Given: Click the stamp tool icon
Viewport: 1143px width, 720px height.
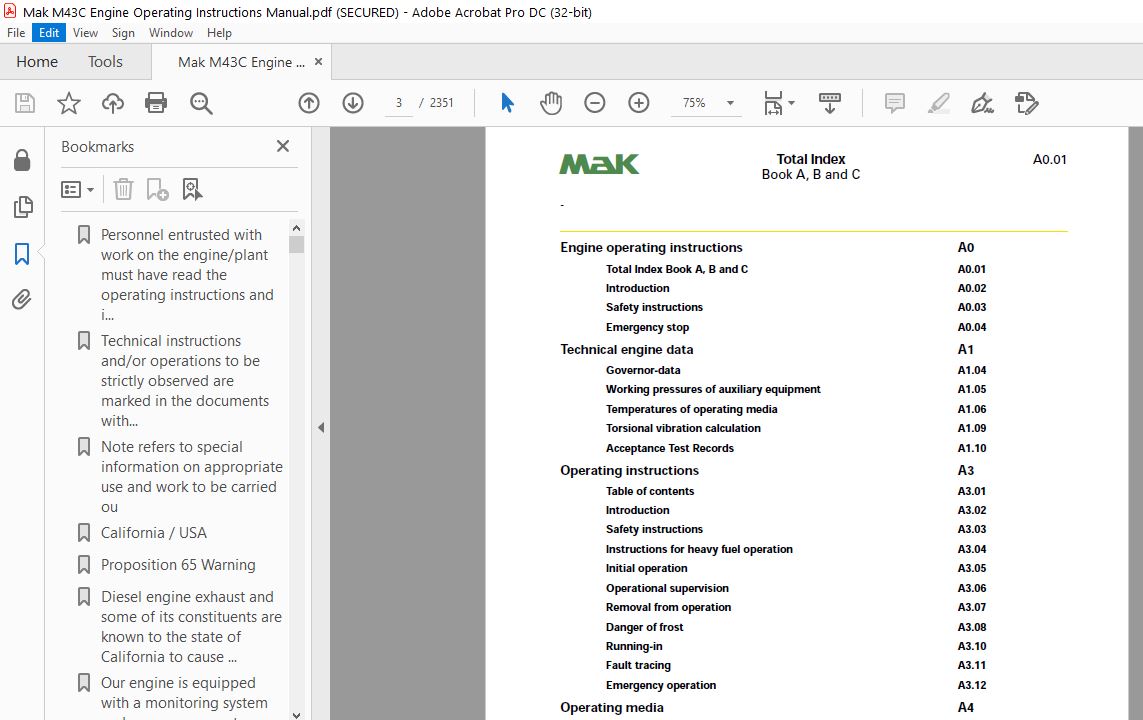Looking at the screenshot, I should point(1026,103).
